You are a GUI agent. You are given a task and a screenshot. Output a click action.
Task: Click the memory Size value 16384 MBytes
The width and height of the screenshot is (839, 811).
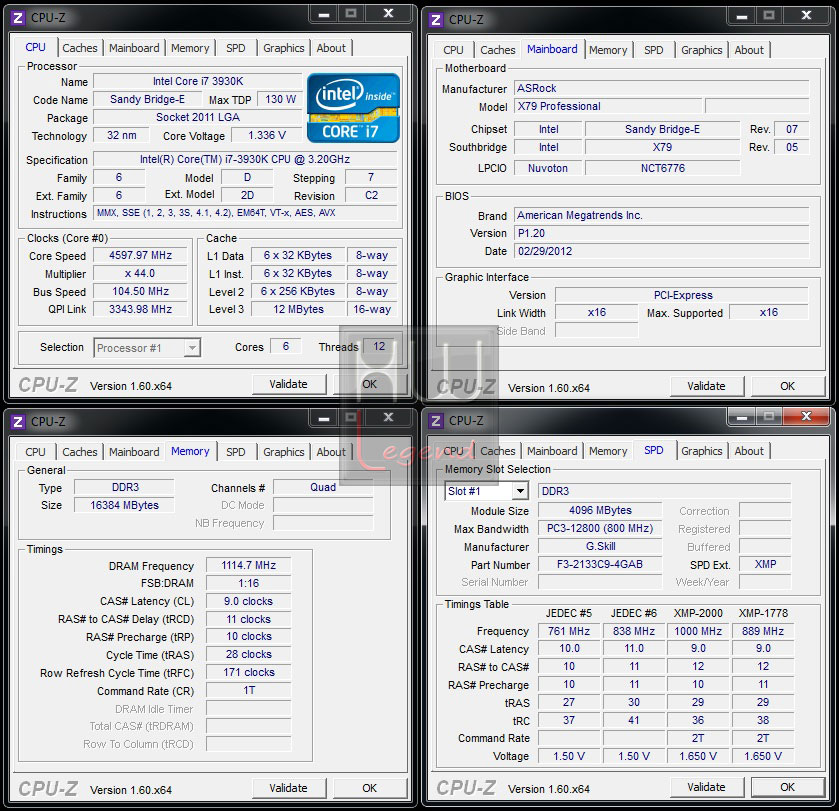click(124, 505)
